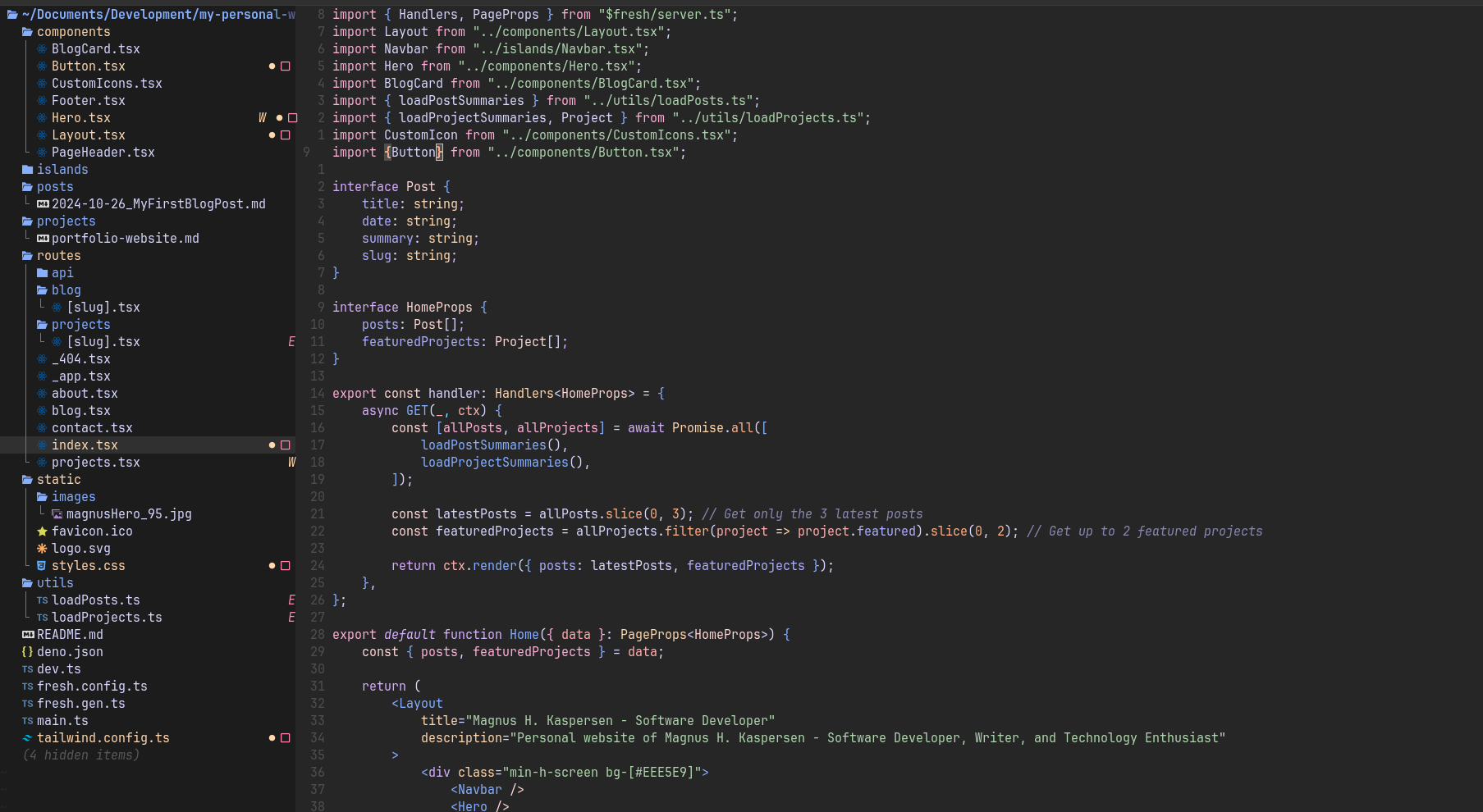Click the TS icon beside dev.ts

28,669
